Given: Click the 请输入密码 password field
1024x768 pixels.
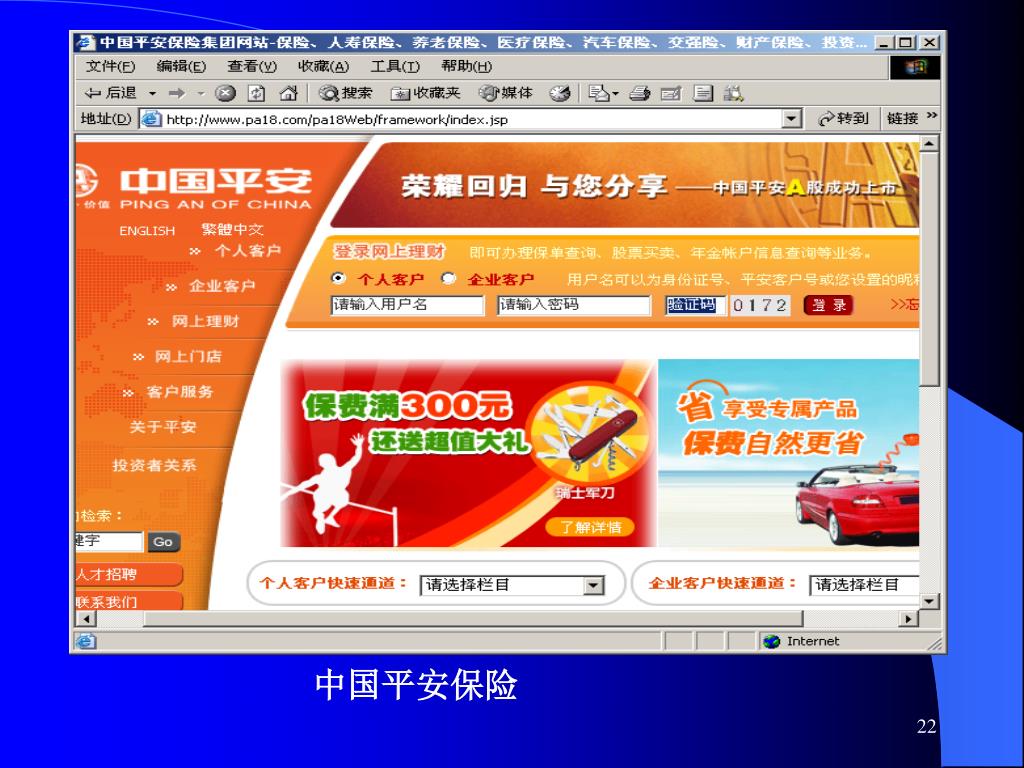Looking at the screenshot, I should (574, 305).
